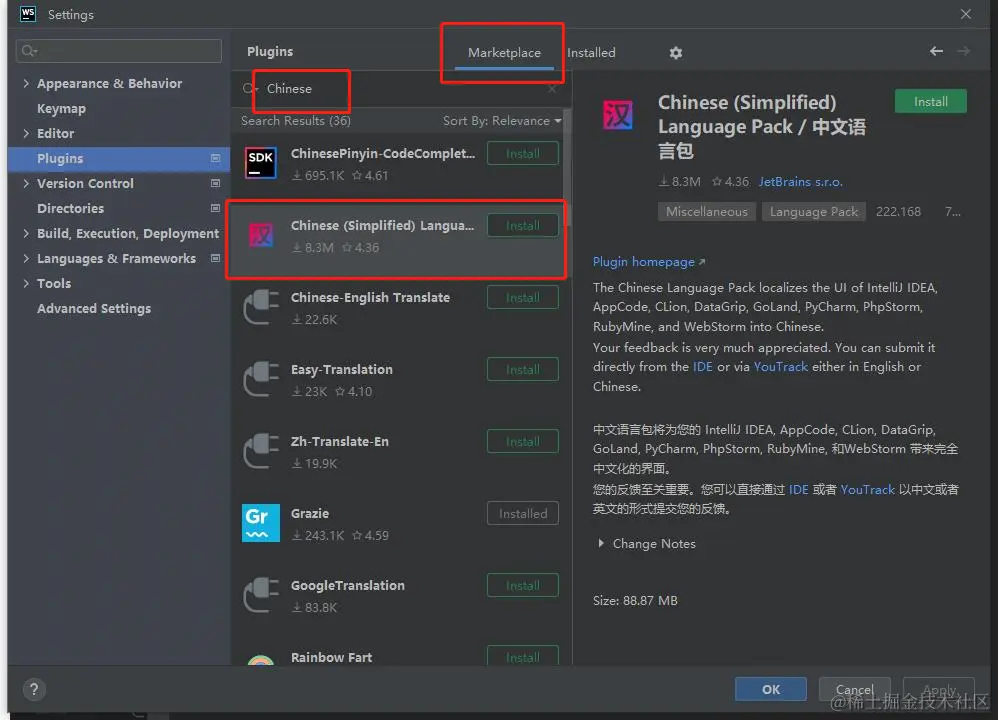The image size is (998, 720).
Task: Click the 'Search Results (36)' label
Action: (295, 121)
